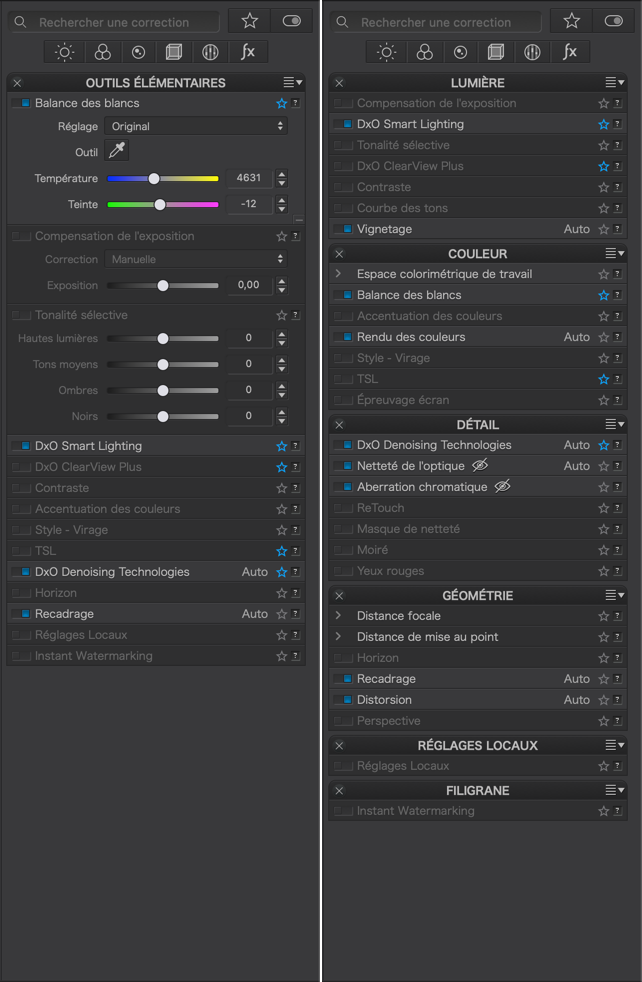Toggle visibility eye for Aberration chromatique
Image resolution: width=642 pixels, height=982 pixels.
tap(502, 487)
